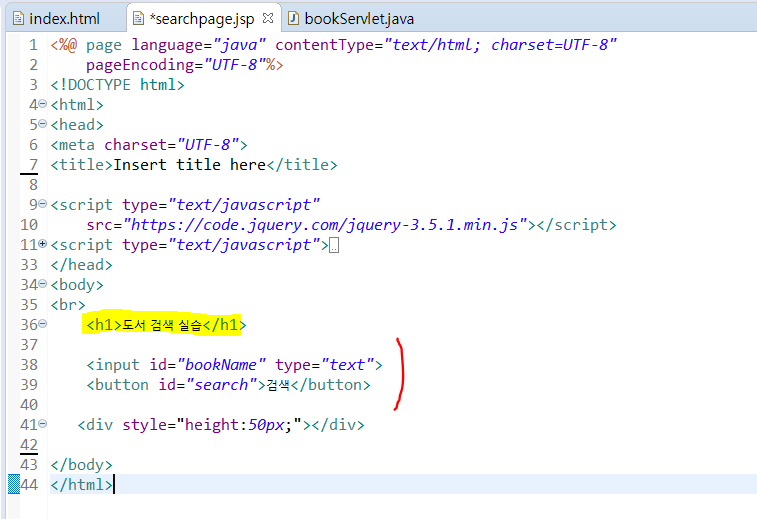Click the closing </html> tag

81,485
